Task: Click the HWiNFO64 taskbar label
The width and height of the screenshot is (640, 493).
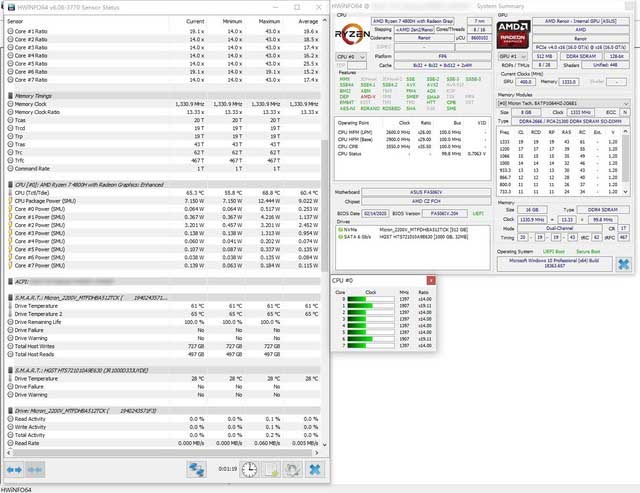Action: pos(16,489)
